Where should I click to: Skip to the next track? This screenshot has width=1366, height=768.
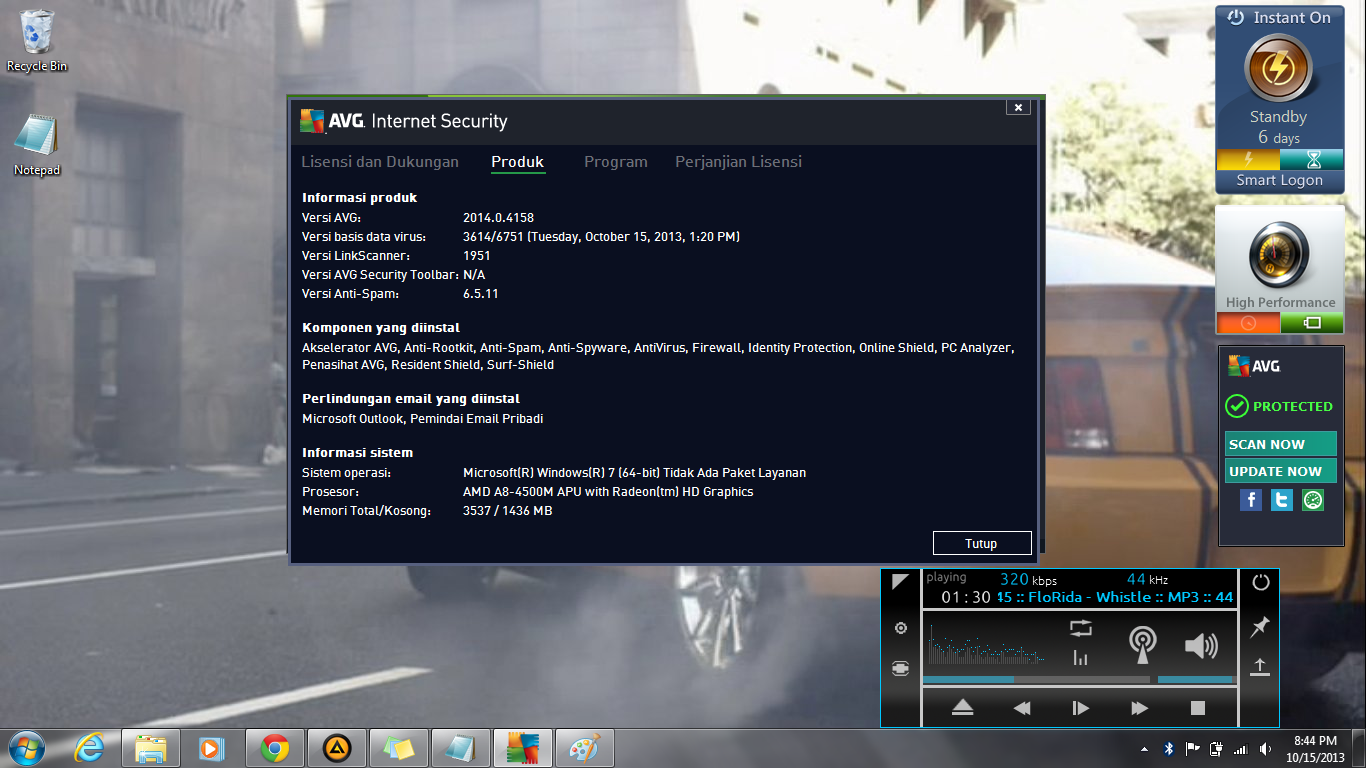click(1139, 708)
